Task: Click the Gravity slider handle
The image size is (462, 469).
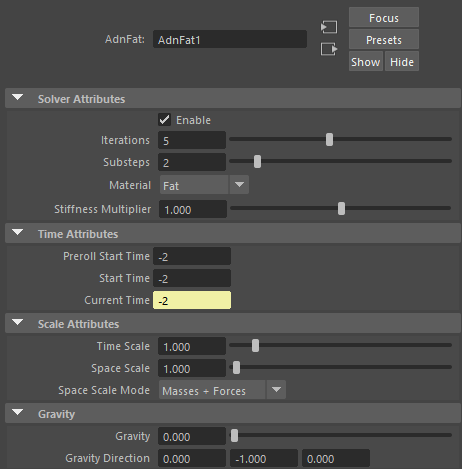Action: (234, 436)
